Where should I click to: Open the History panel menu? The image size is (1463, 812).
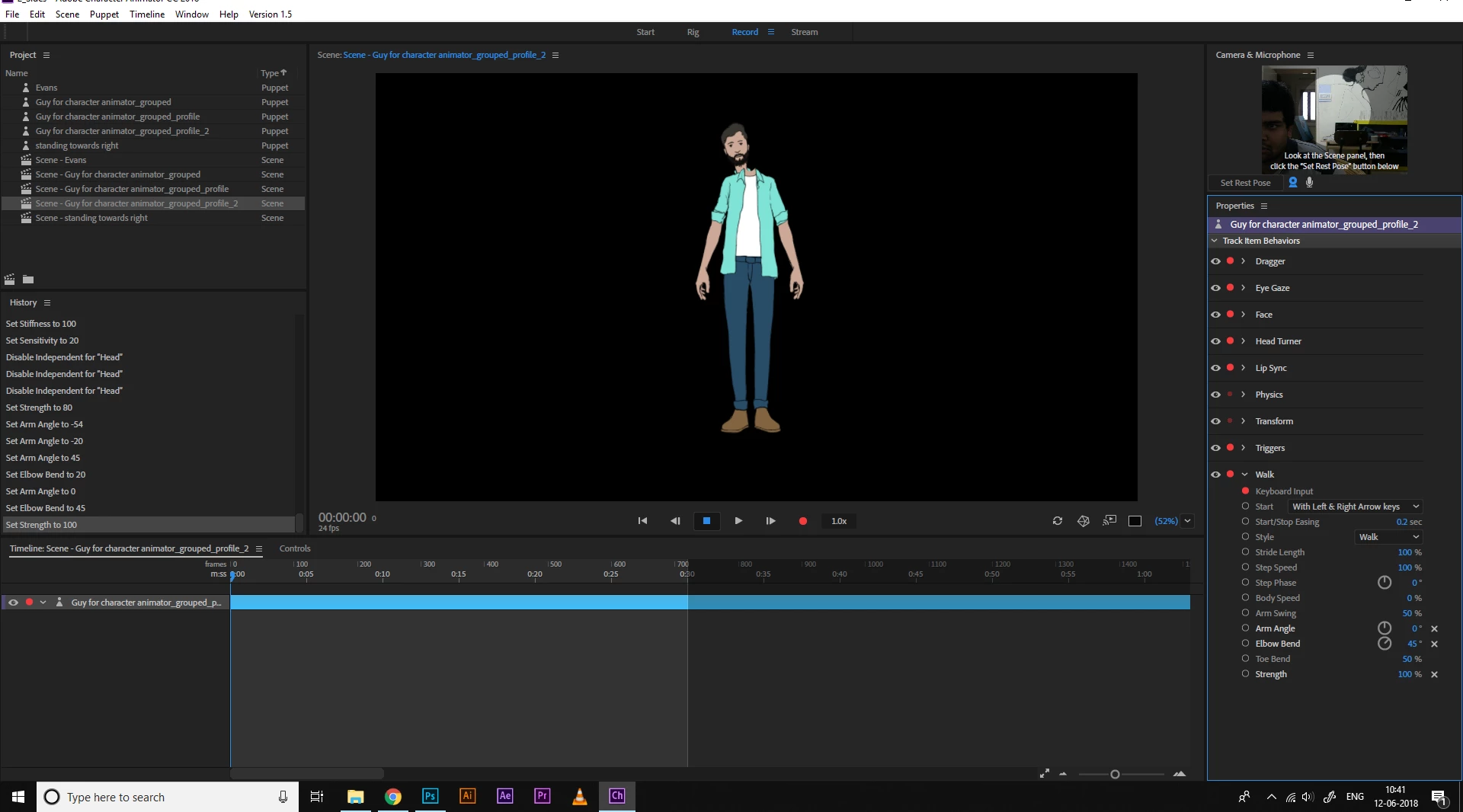click(47, 302)
